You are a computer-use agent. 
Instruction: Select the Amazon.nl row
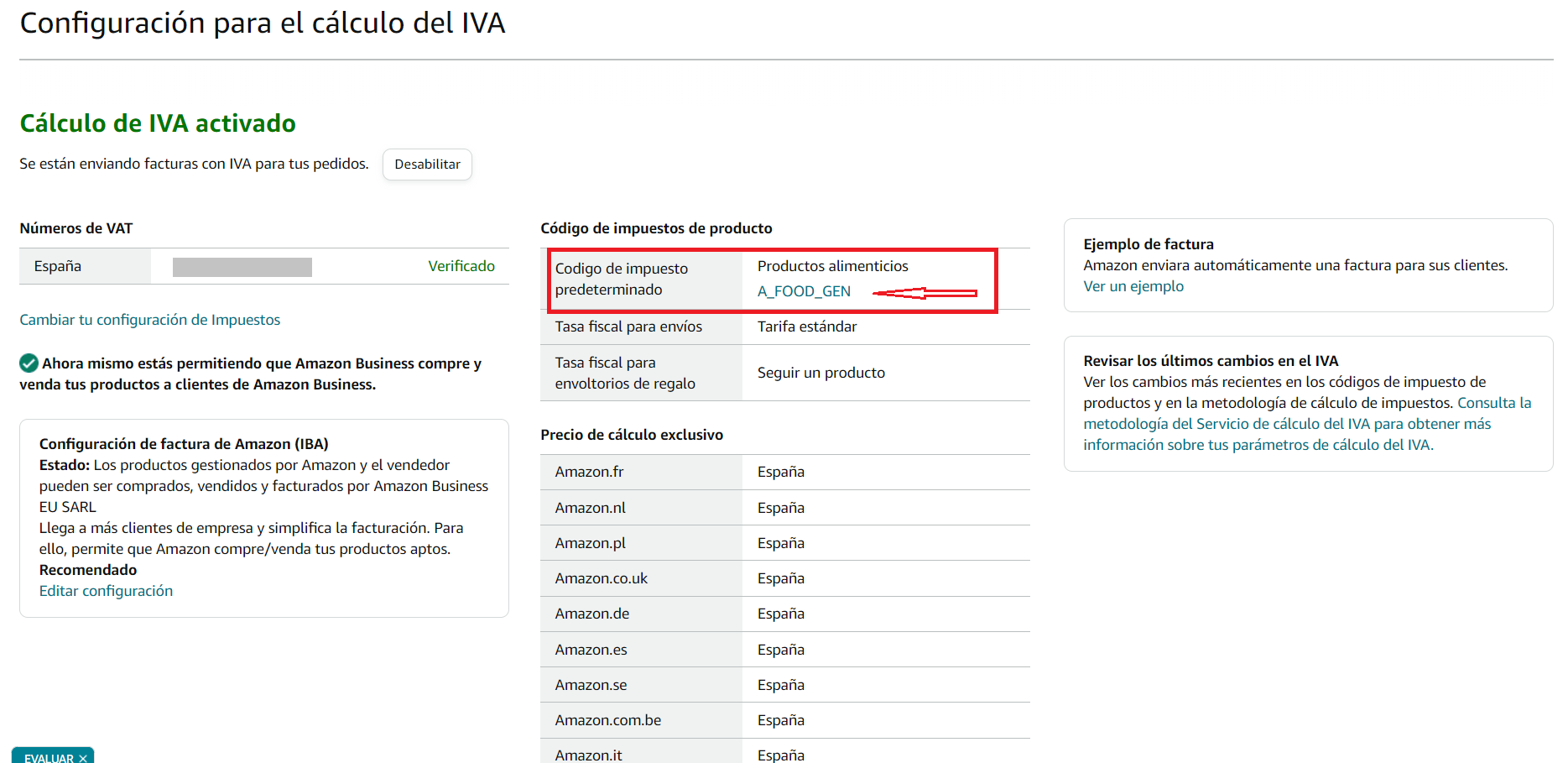(x=785, y=508)
